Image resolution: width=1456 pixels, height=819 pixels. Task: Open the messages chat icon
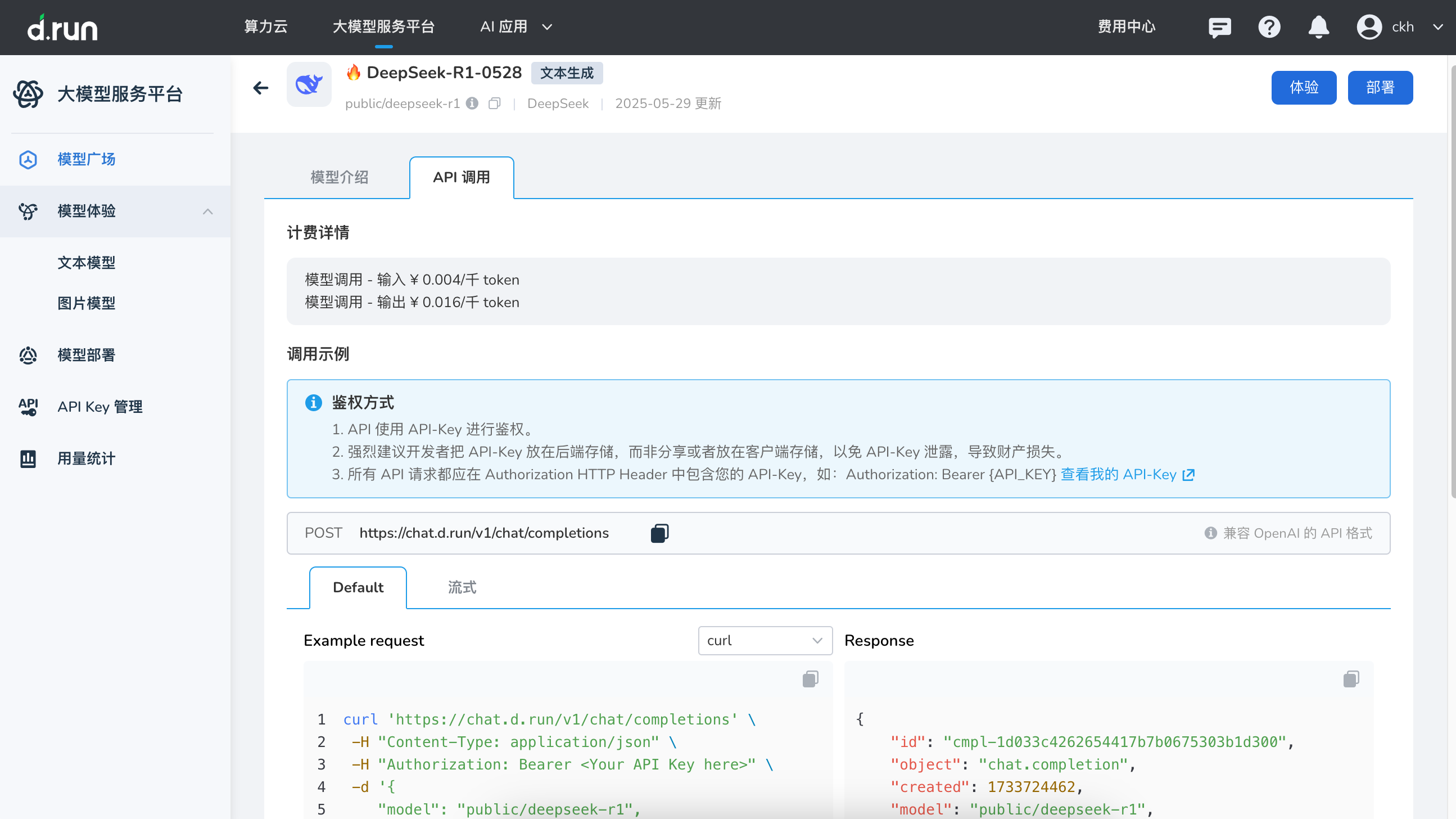coord(1219,27)
